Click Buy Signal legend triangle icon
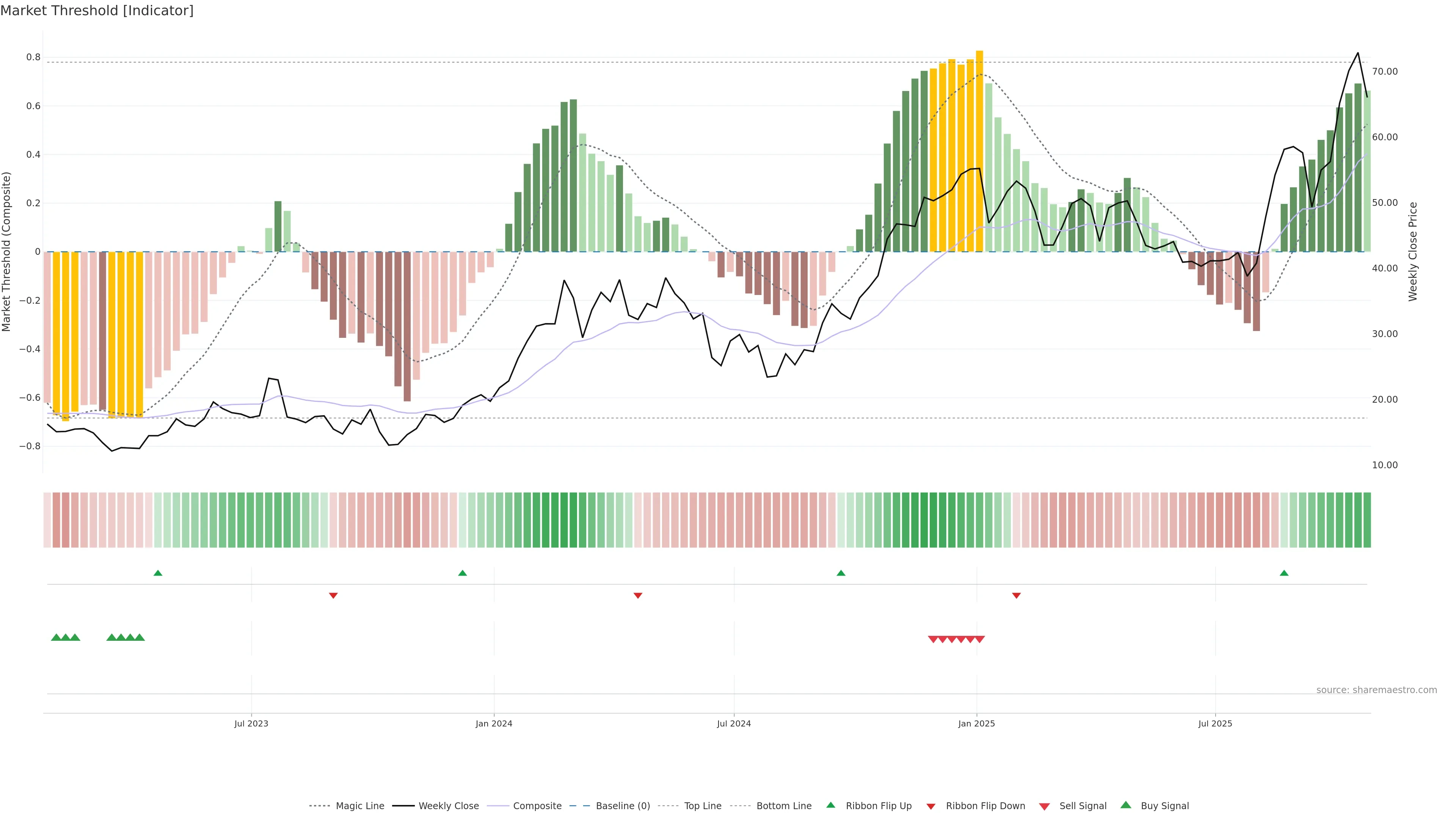This screenshot has width=1456, height=819. 1125,805
